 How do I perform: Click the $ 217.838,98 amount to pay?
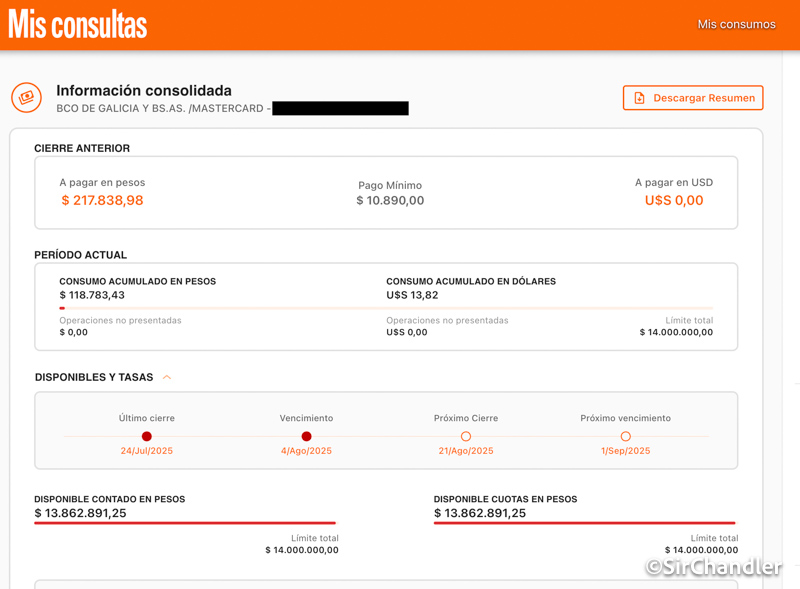tap(102, 200)
